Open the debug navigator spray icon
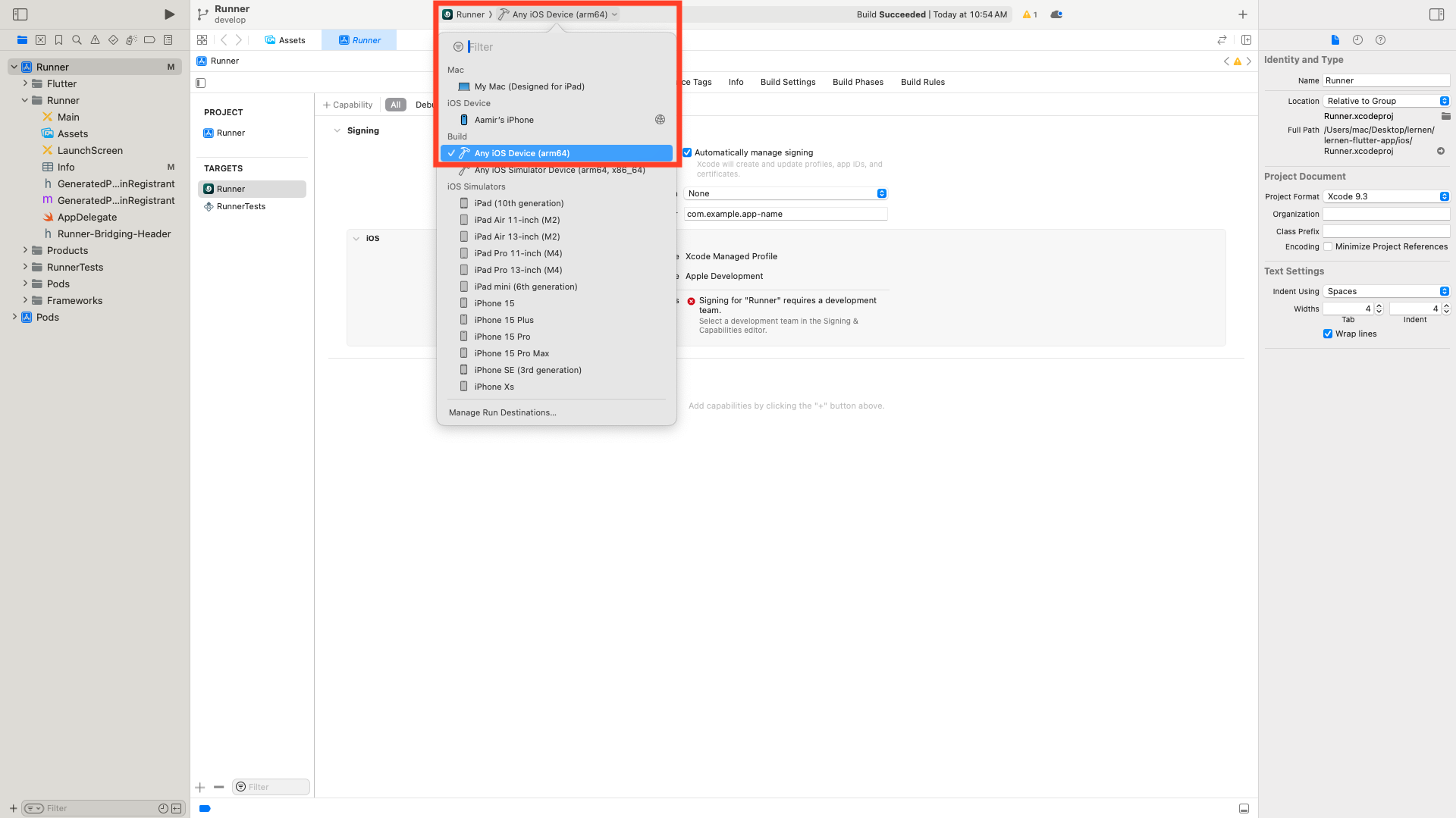The width and height of the screenshot is (1456, 818). [x=131, y=40]
